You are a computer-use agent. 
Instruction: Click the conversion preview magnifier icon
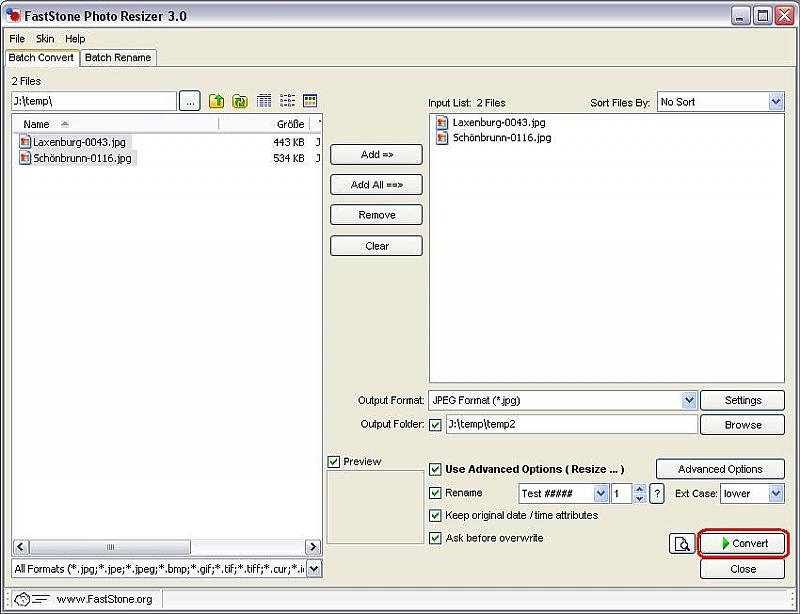click(x=682, y=544)
